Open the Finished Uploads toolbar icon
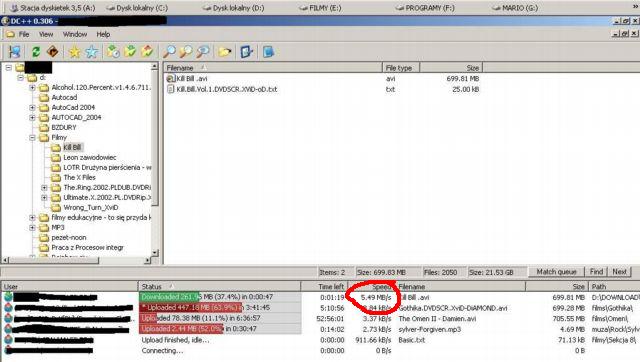The width and height of the screenshot is (640, 362). (x=147, y=52)
